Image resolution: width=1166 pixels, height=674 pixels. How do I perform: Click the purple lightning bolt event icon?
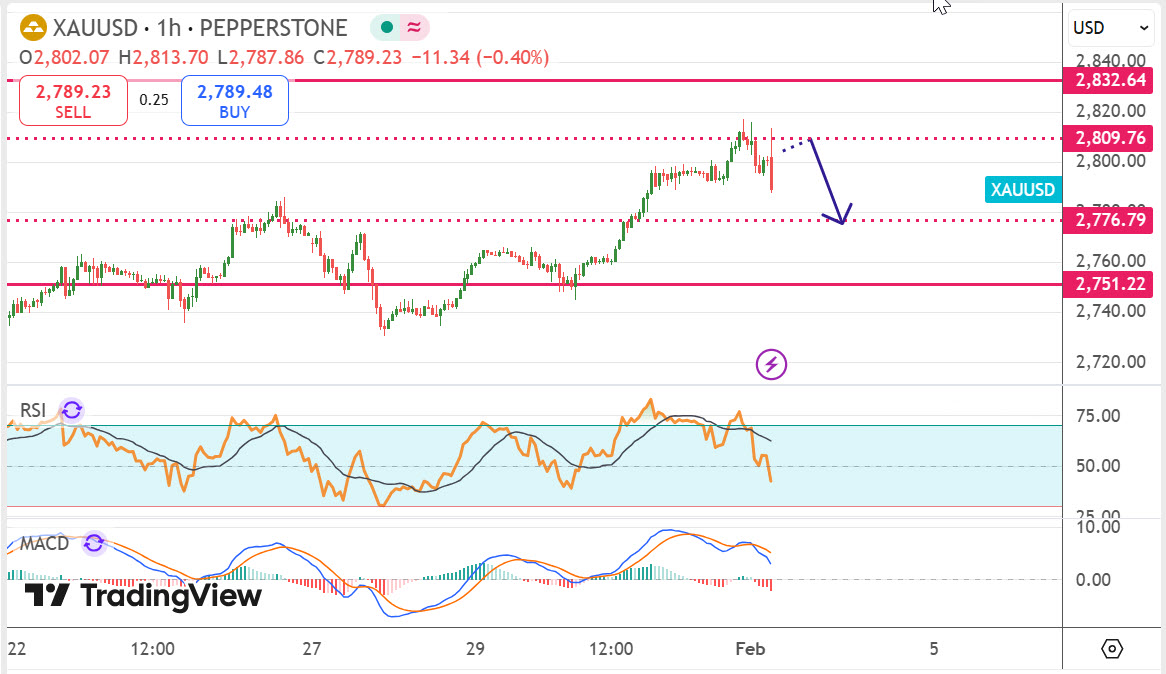[771, 365]
